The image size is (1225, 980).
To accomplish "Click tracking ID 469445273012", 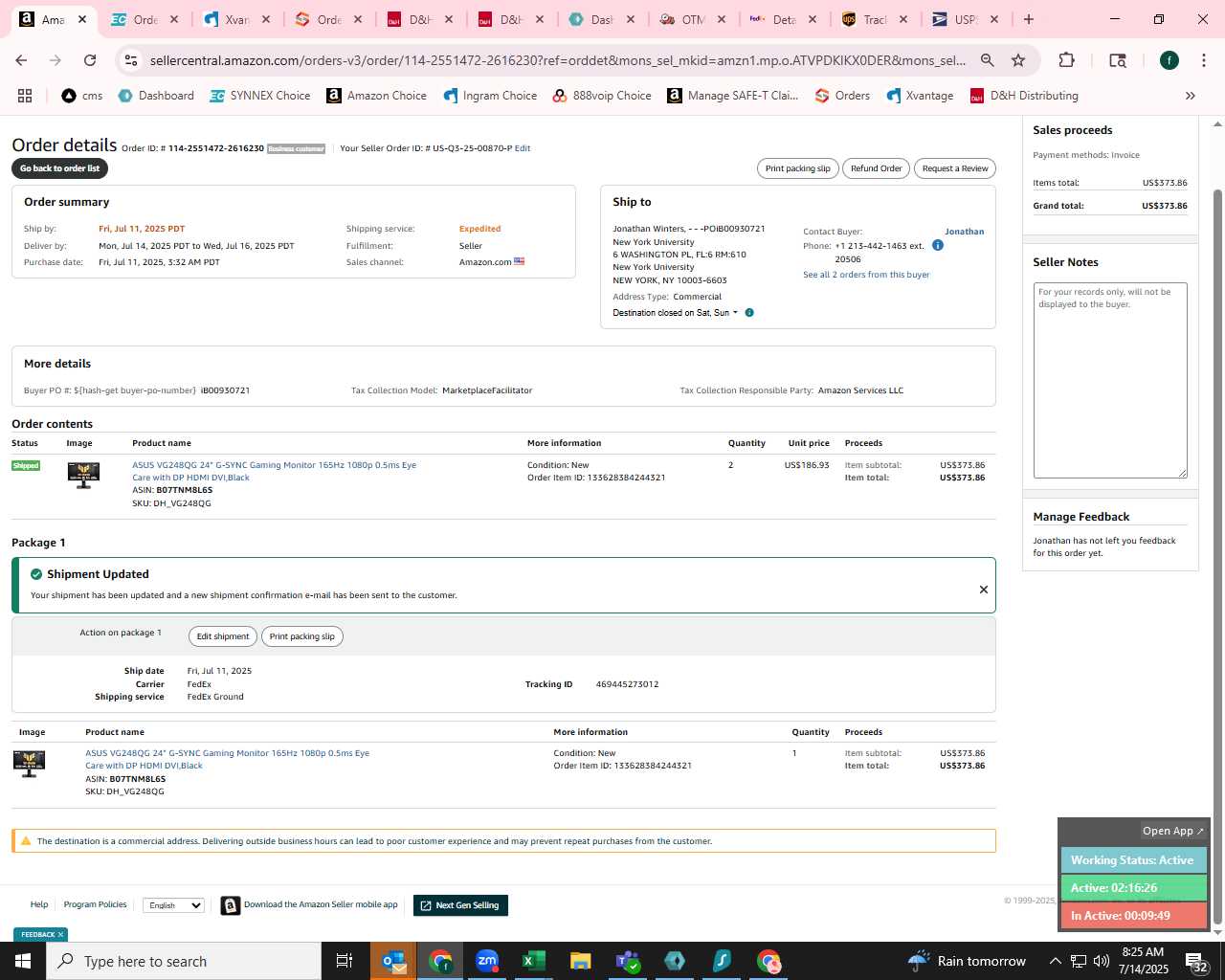I will pos(627,684).
